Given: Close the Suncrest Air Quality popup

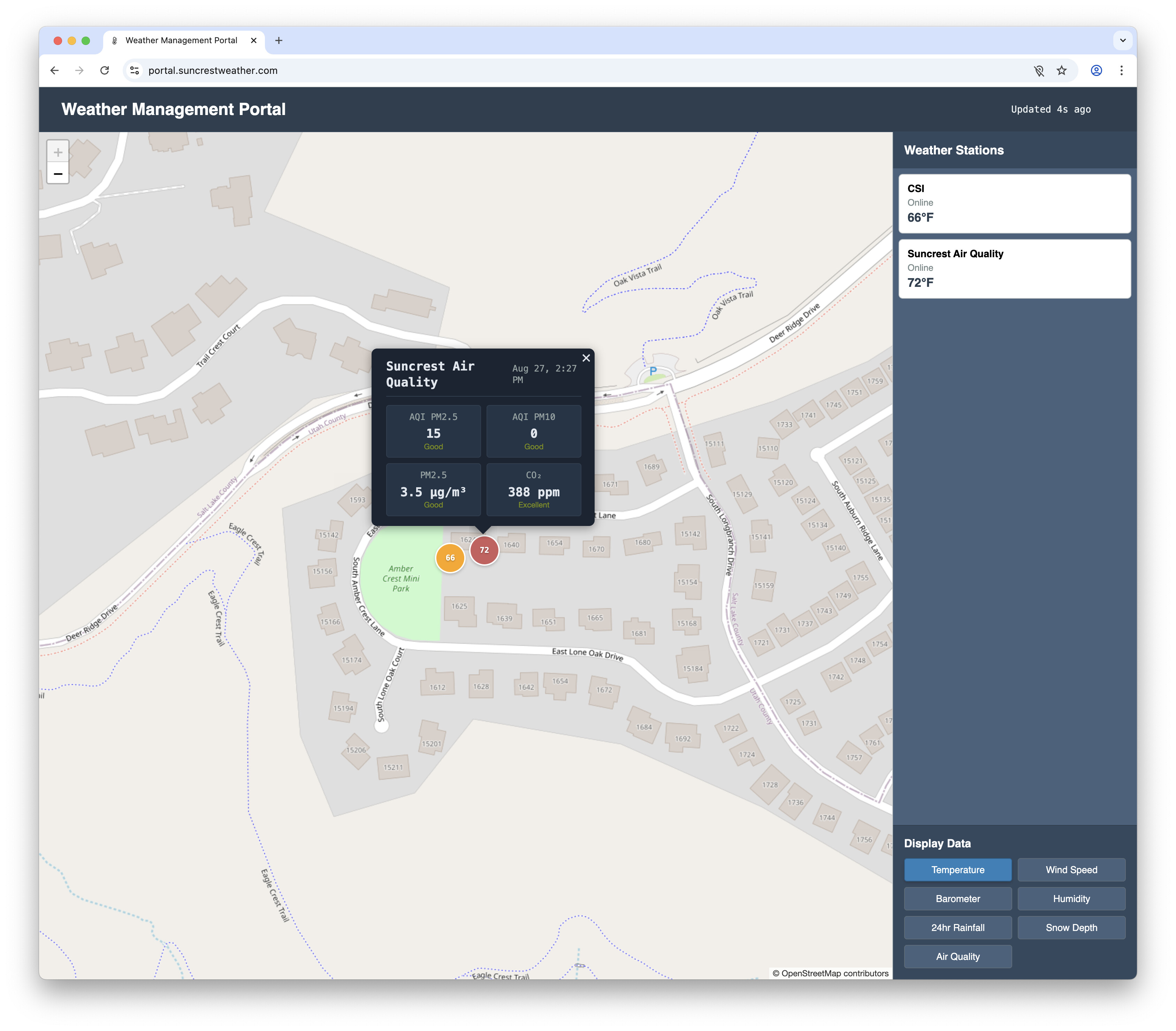Looking at the screenshot, I should tap(586, 358).
